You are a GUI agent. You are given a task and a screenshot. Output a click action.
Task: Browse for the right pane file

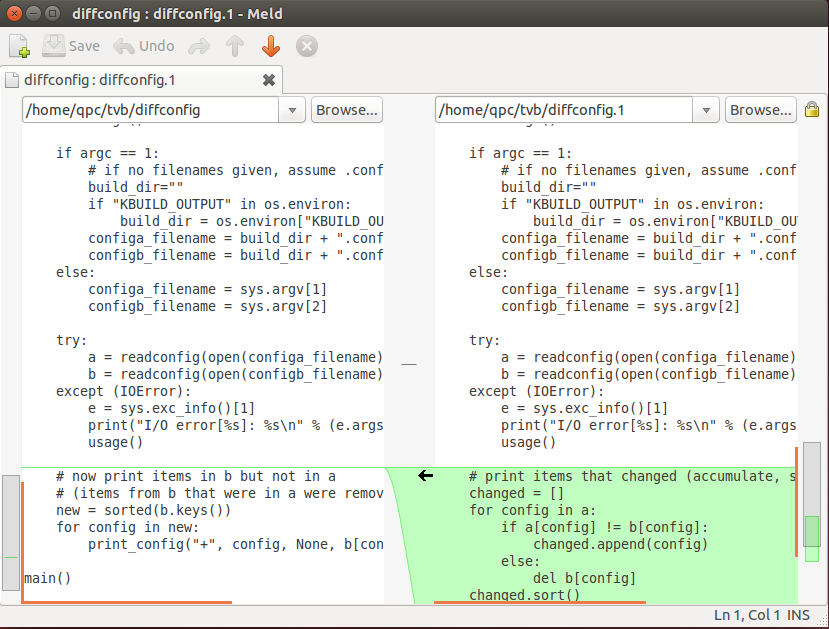click(x=760, y=110)
